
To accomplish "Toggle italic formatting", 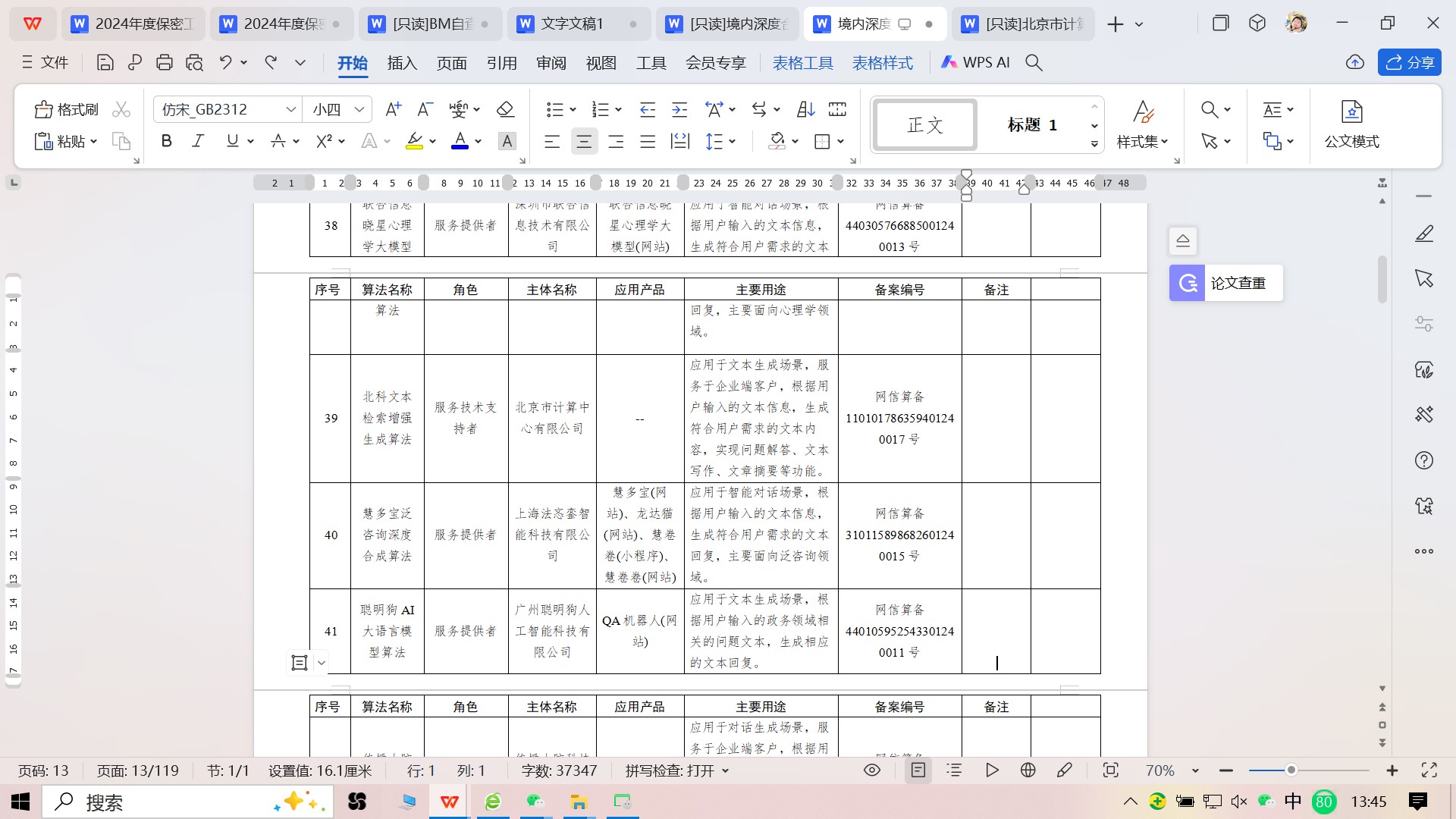I will [x=198, y=141].
